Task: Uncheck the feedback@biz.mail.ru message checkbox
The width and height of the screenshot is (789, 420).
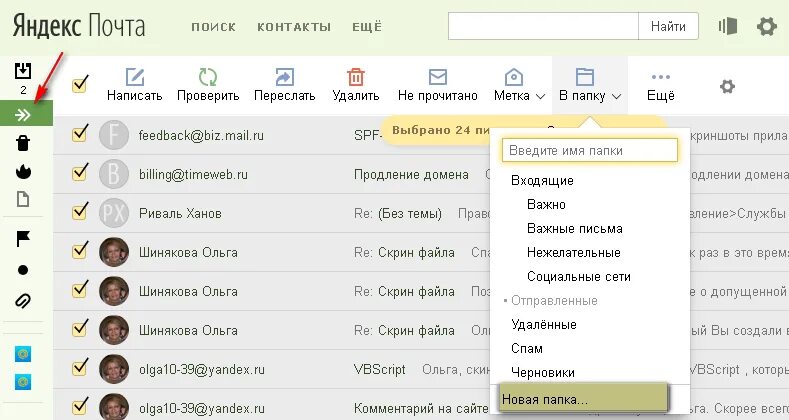Action: tap(80, 133)
